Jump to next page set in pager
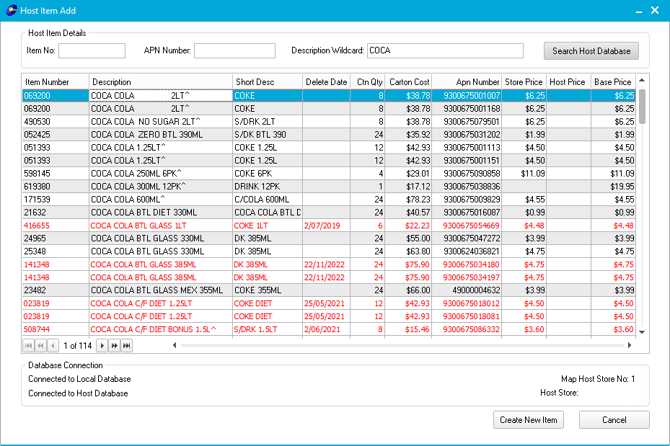The width and height of the screenshot is (670, 446). pyautogui.click(x=114, y=345)
